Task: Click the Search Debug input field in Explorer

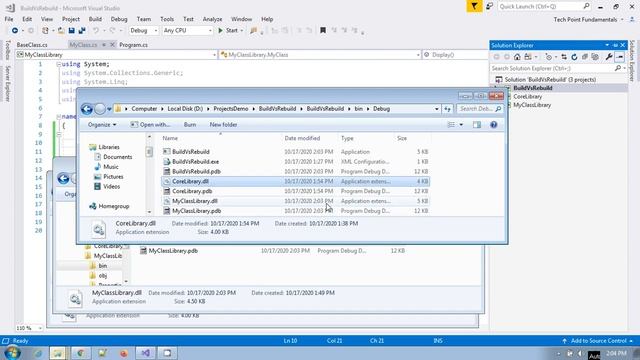Action: [479, 109]
